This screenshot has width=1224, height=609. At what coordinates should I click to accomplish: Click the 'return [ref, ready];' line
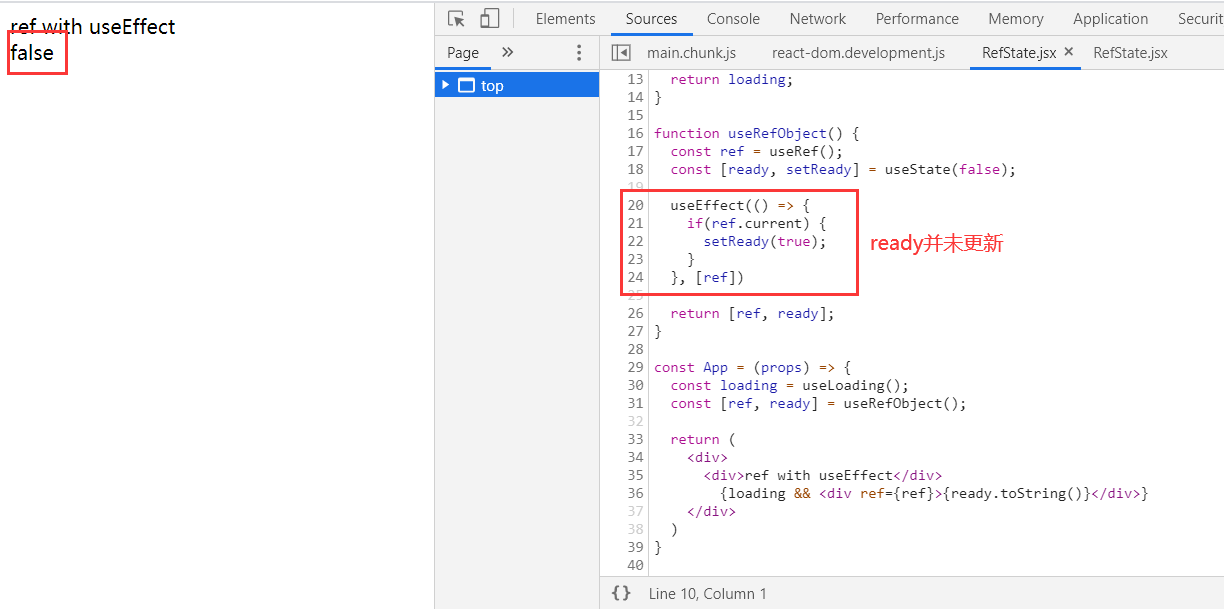pyautogui.click(x=752, y=313)
